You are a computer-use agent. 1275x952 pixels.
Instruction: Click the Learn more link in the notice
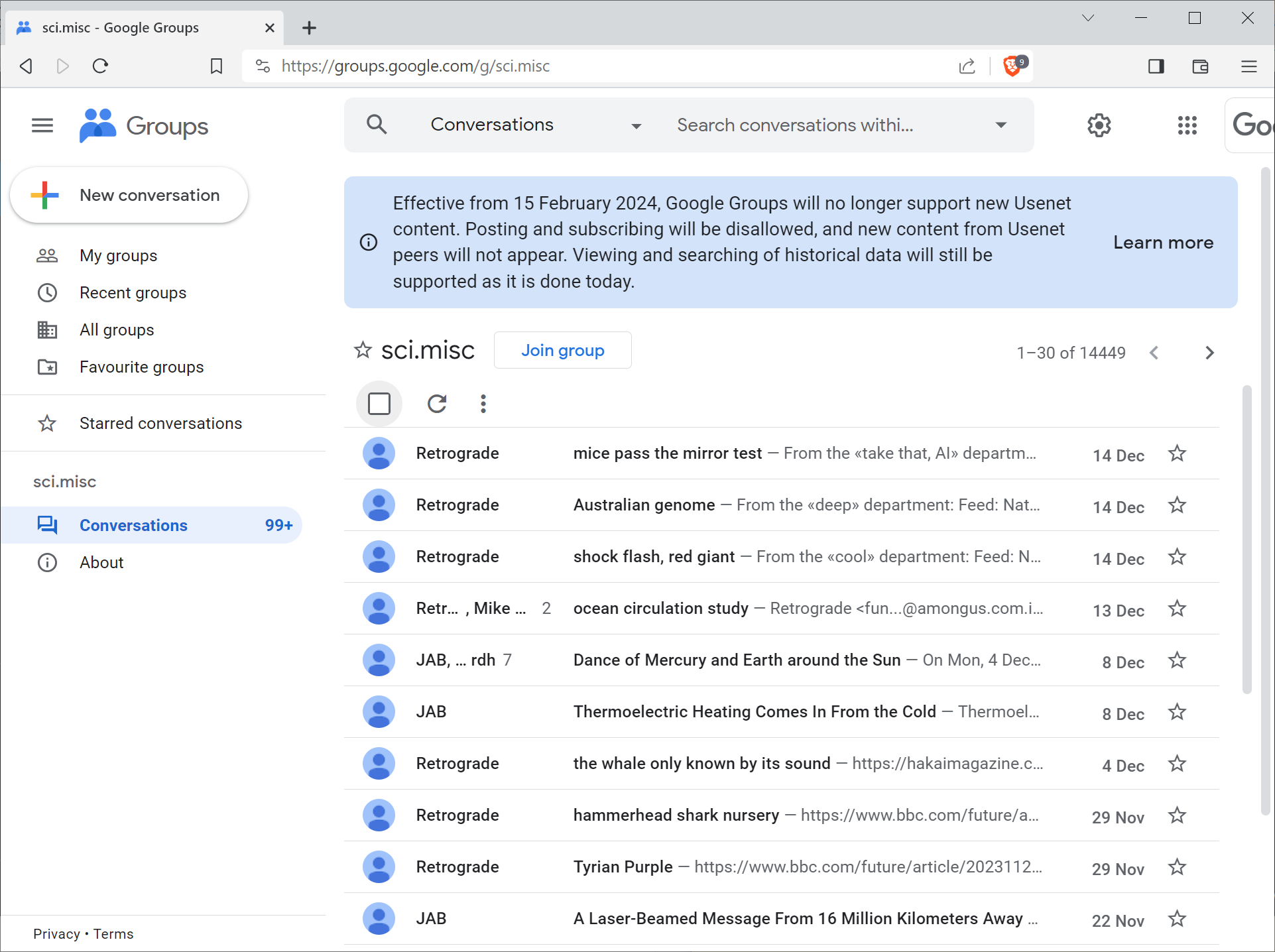(x=1163, y=242)
